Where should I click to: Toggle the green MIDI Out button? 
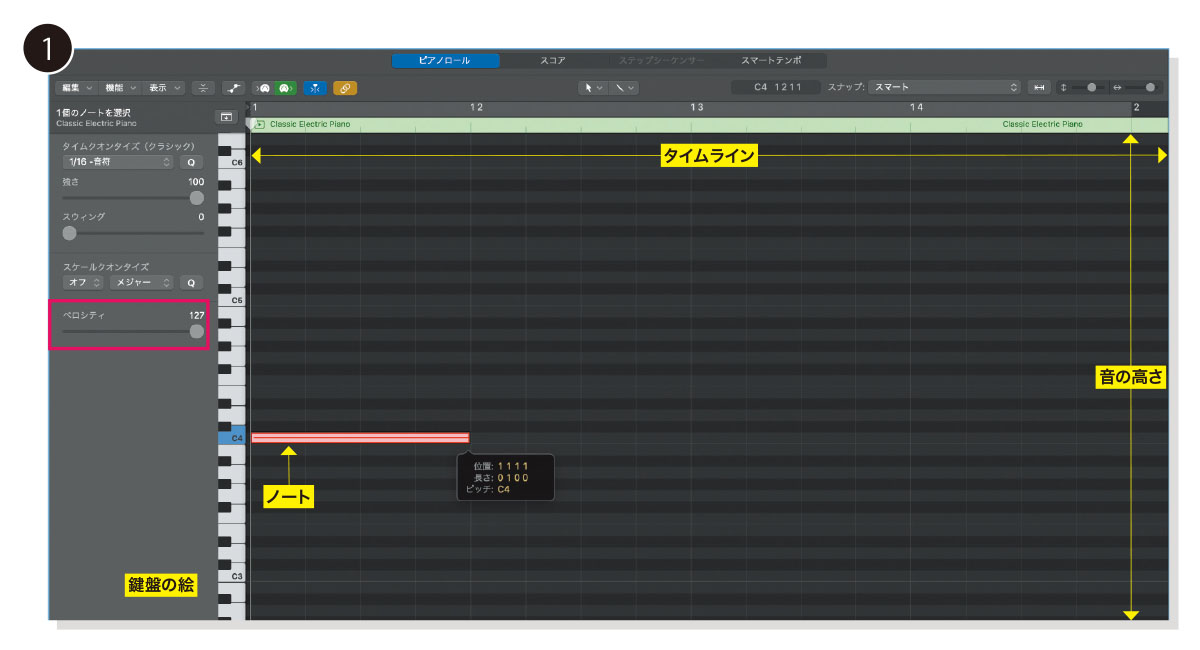point(286,88)
